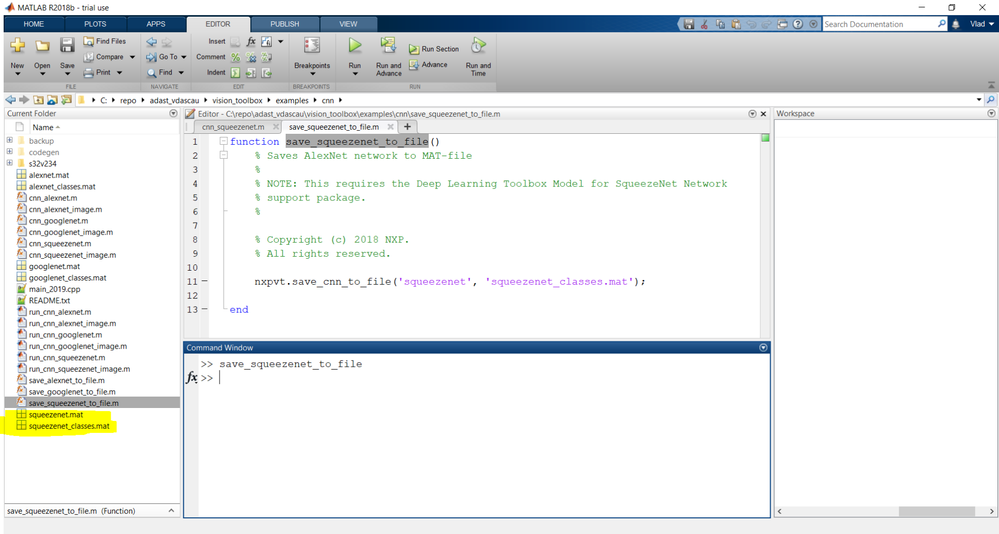Expand the codegen folder
This screenshot has width=999, height=534.
click(10, 152)
